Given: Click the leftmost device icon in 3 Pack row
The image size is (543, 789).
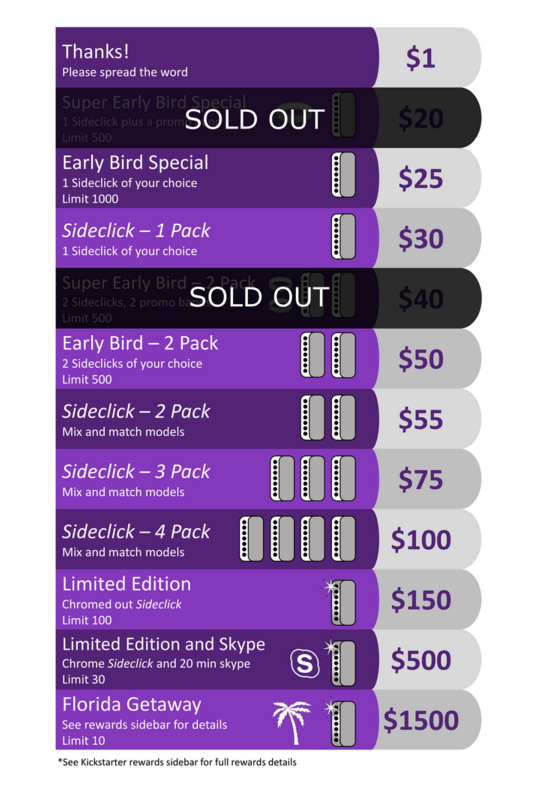Looking at the screenshot, I should pos(282,479).
